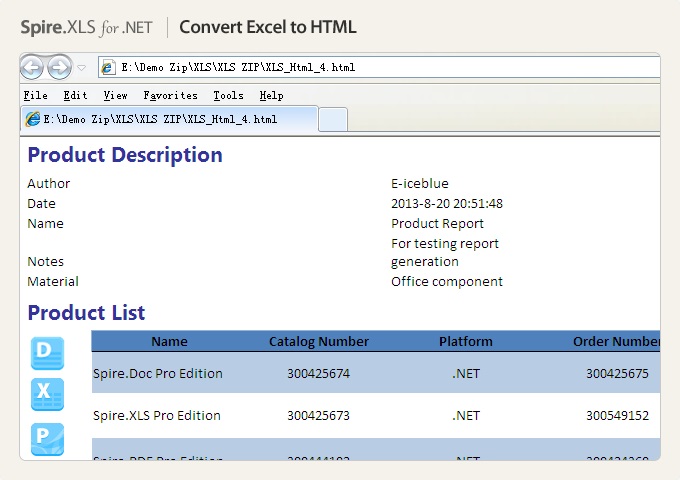Open the Help menu
680x480 pixels.
coord(271,95)
